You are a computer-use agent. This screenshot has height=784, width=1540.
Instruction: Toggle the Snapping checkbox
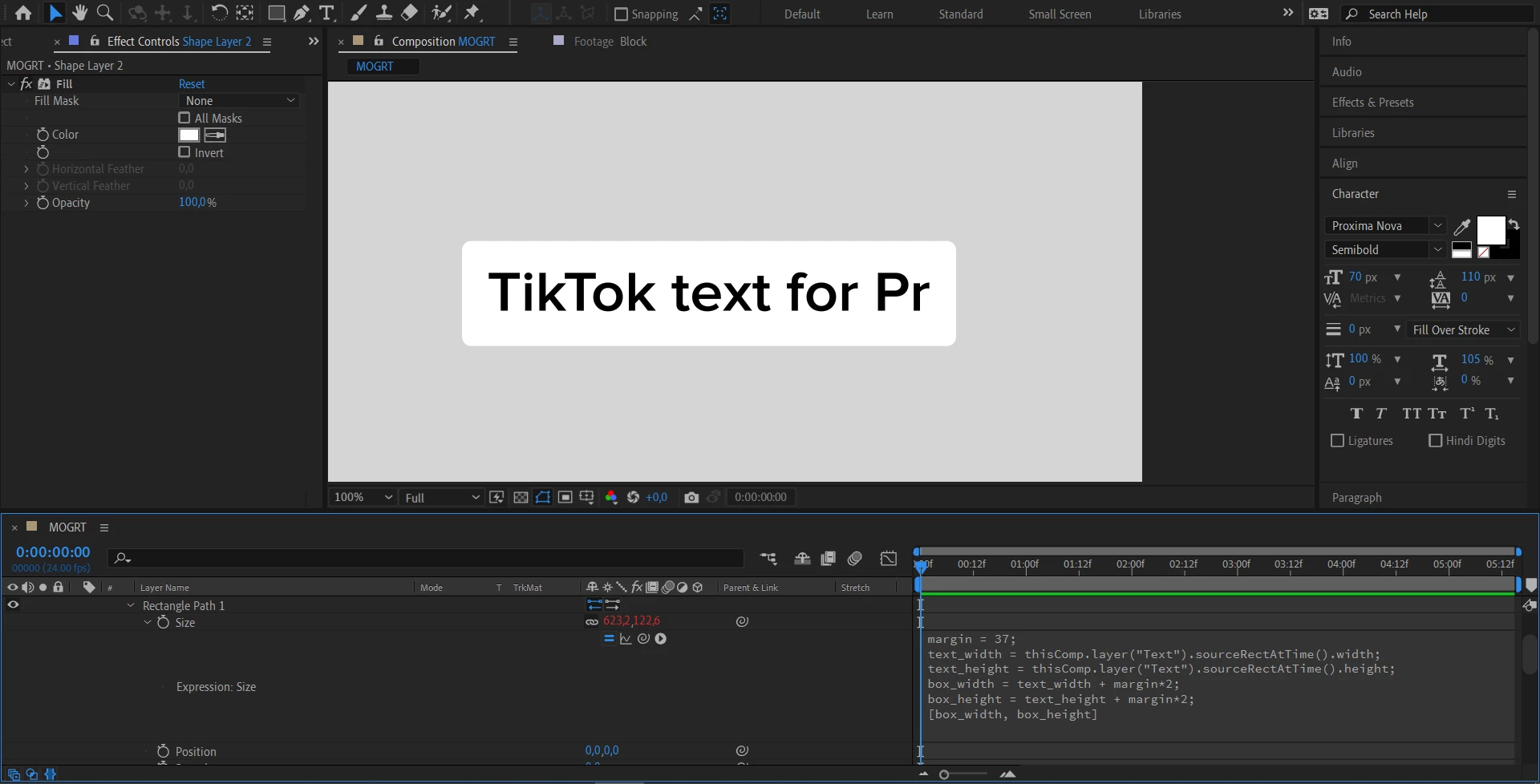pyautogui.click(x=621, y=14)
